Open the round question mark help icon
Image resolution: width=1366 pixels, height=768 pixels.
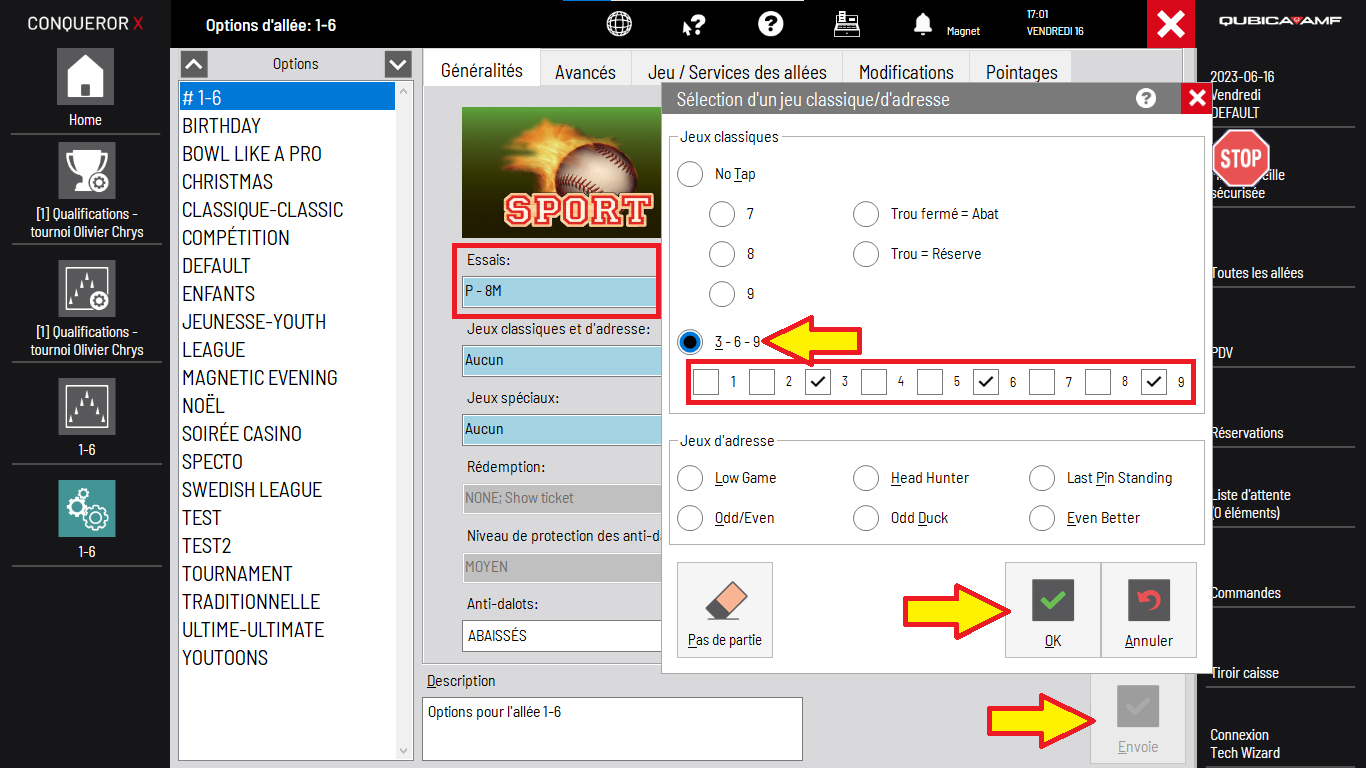tap(770, 24)
